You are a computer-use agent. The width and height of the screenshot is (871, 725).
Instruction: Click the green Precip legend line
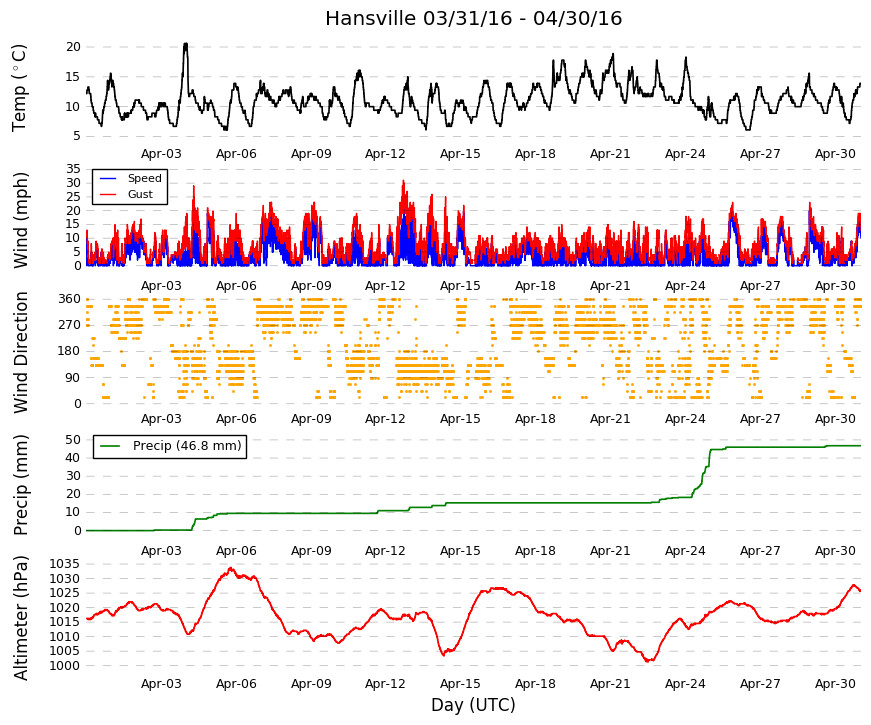click(x=110, y=446)
